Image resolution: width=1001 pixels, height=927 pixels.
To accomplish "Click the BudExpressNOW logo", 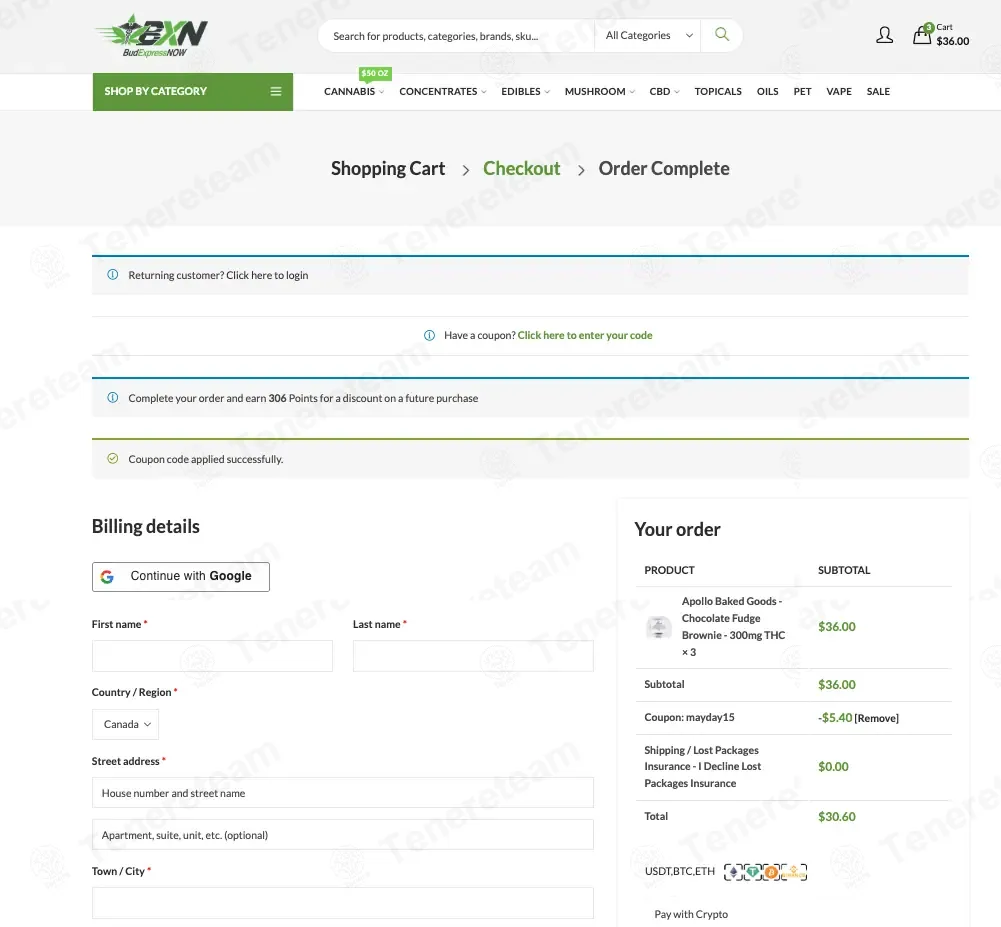I will point(152,36).
